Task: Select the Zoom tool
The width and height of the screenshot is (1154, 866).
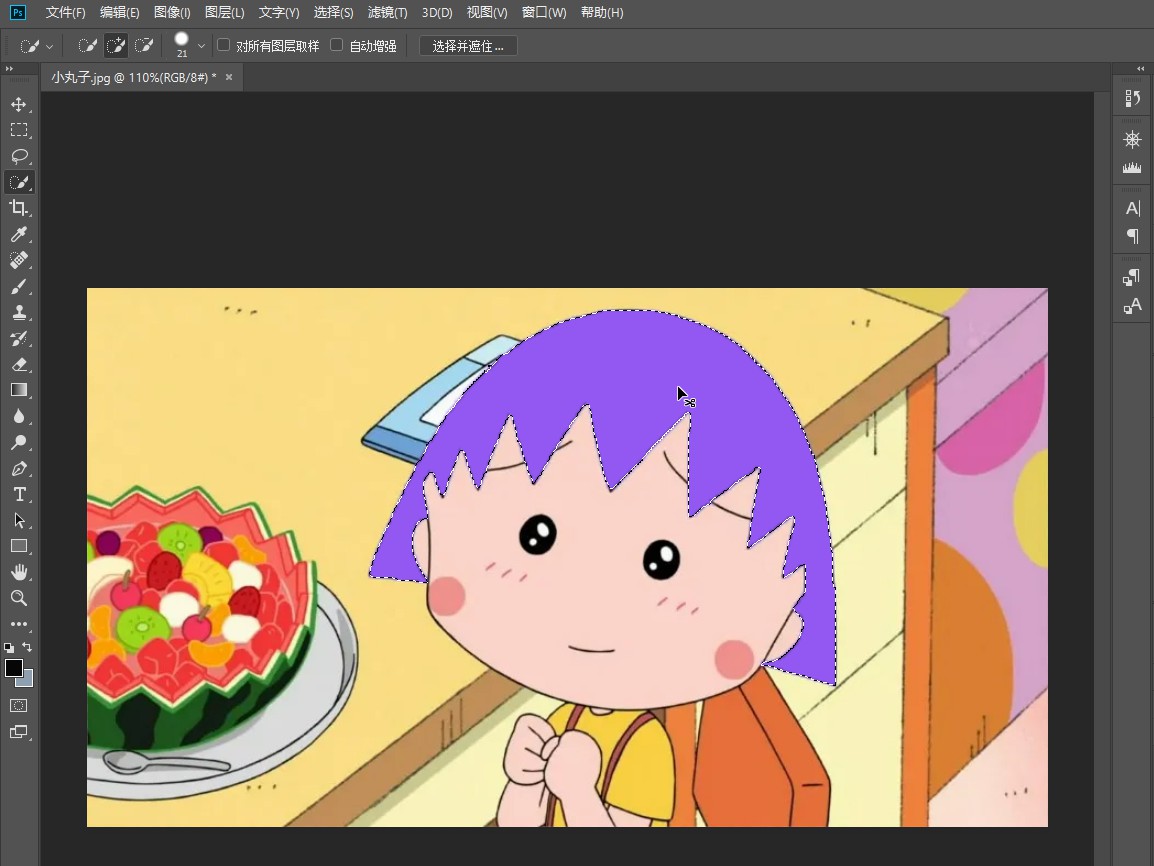Action: [19, 598]
